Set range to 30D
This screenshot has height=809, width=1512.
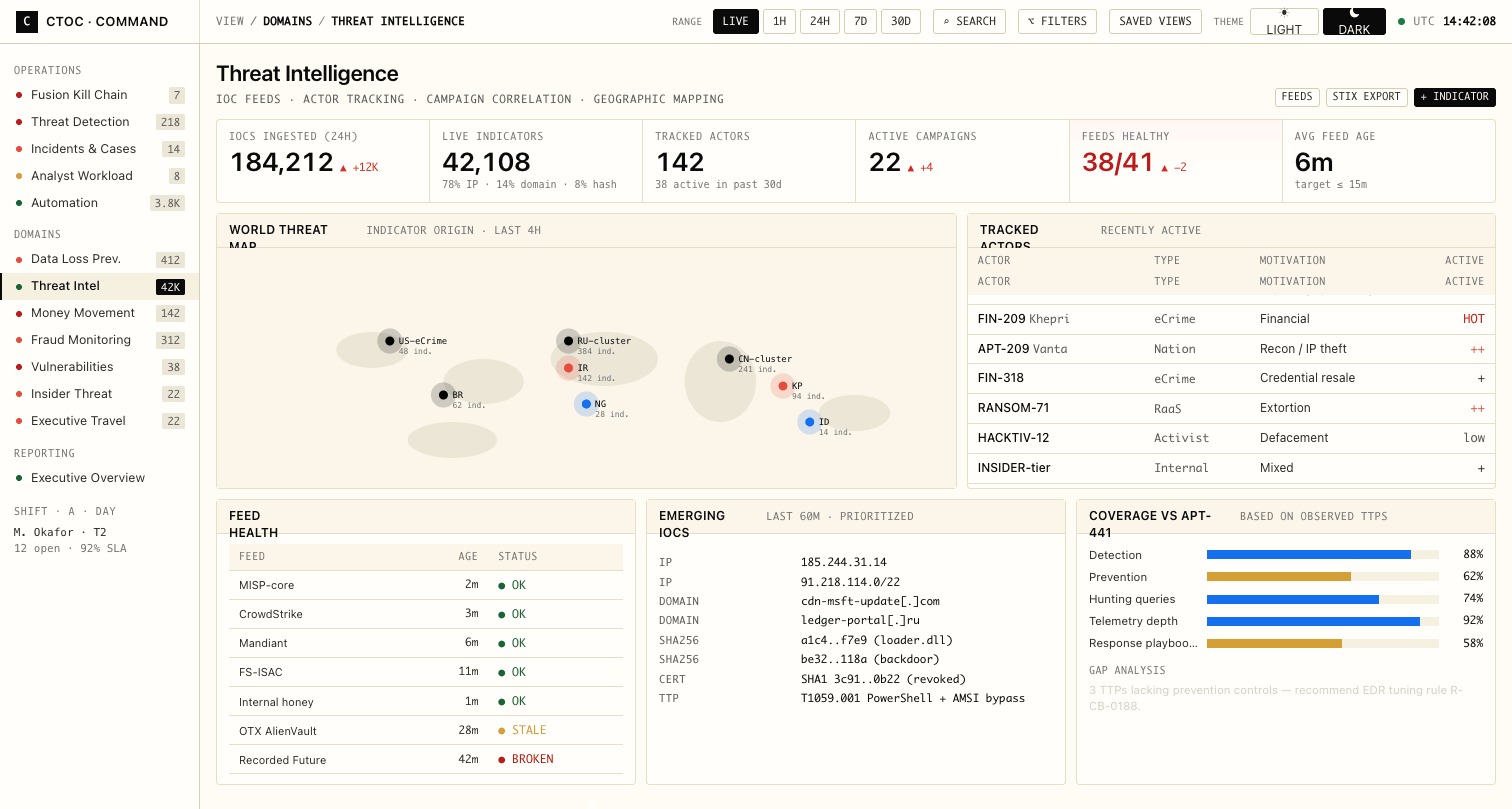(901, 21)
